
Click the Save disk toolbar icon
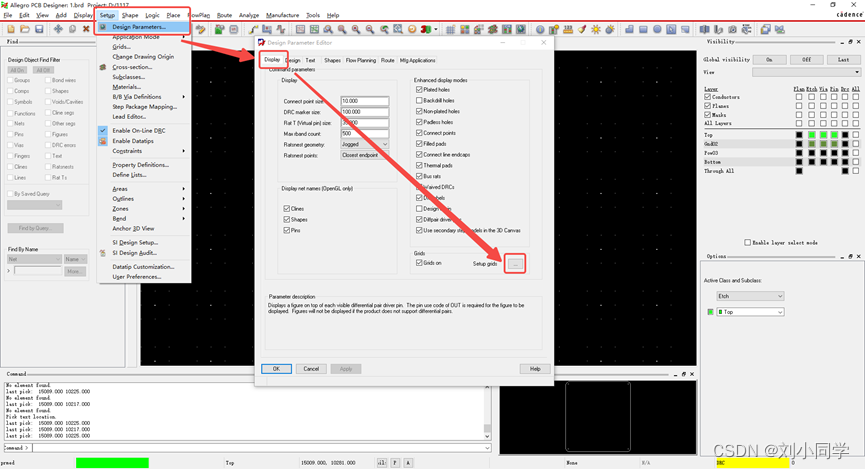tap(38, 29)
